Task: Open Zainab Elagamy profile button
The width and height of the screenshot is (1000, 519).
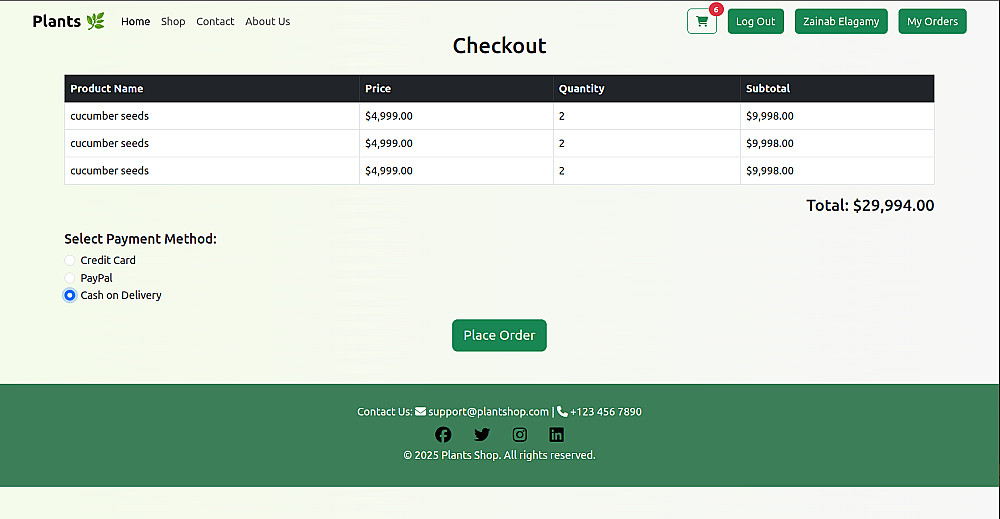Action: click(841, 21)
